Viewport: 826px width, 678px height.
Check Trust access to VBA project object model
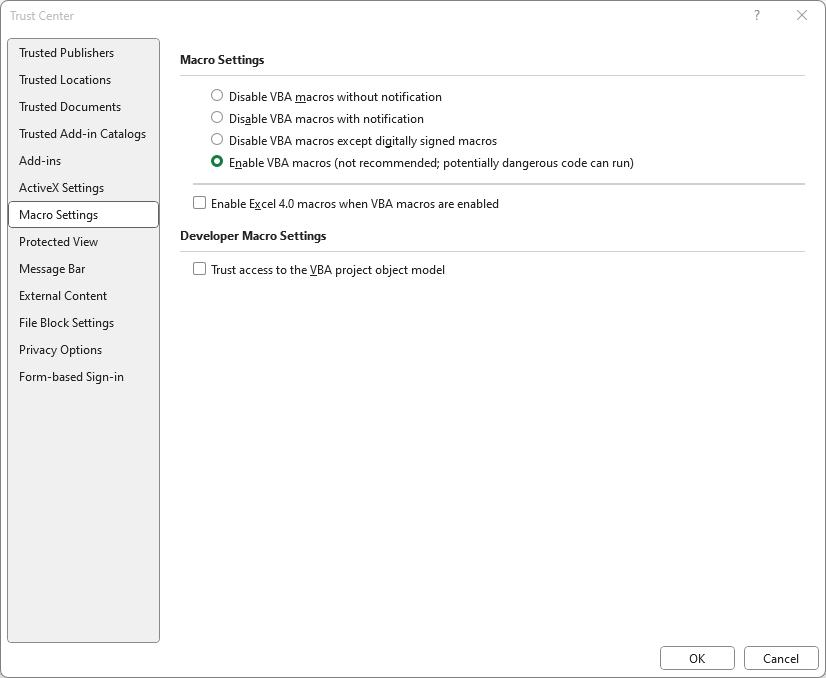(x=200, y=269)
